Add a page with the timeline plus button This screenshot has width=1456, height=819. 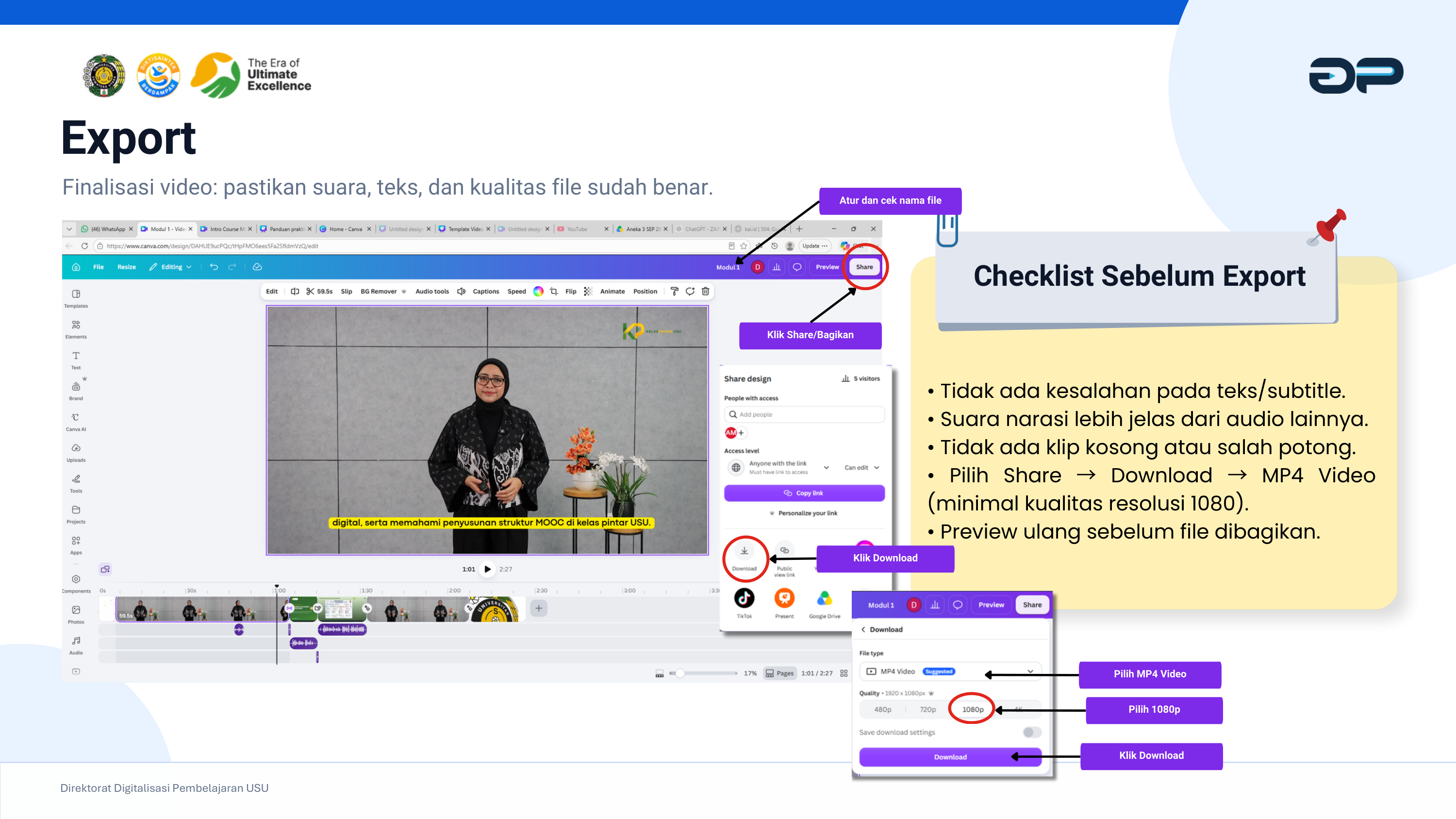coord(539,609)
